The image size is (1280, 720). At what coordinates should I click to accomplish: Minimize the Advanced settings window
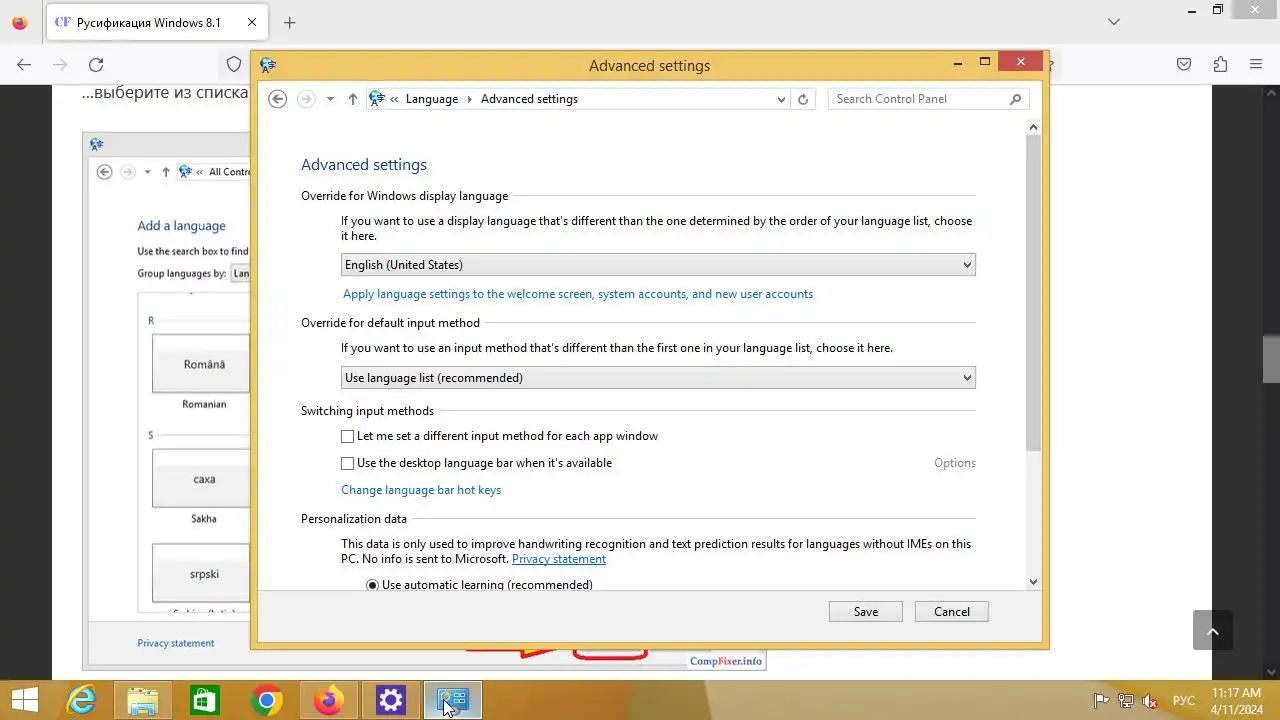959,62
